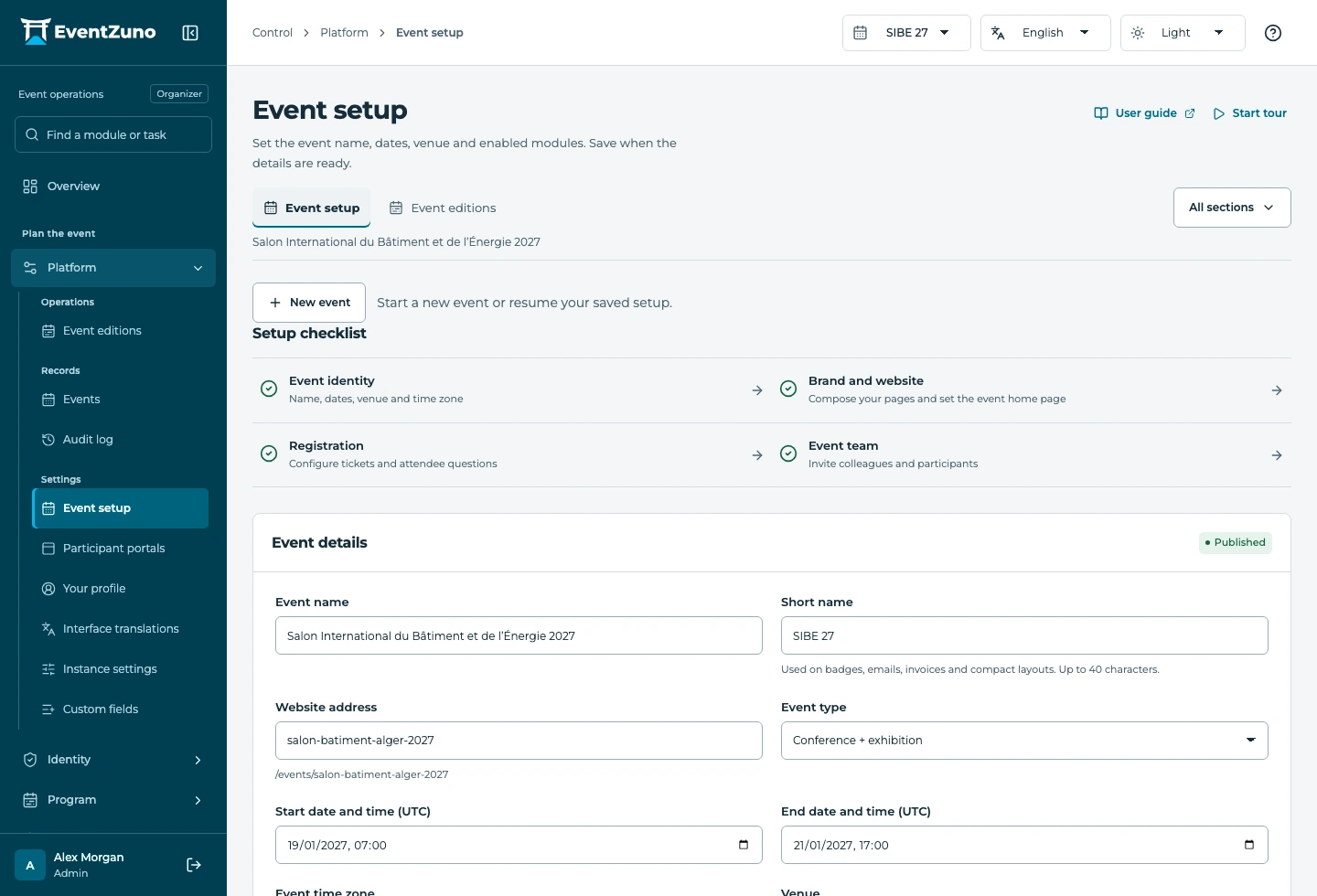Click the Website address input field
1317x896 pixels.
(519, 741)
